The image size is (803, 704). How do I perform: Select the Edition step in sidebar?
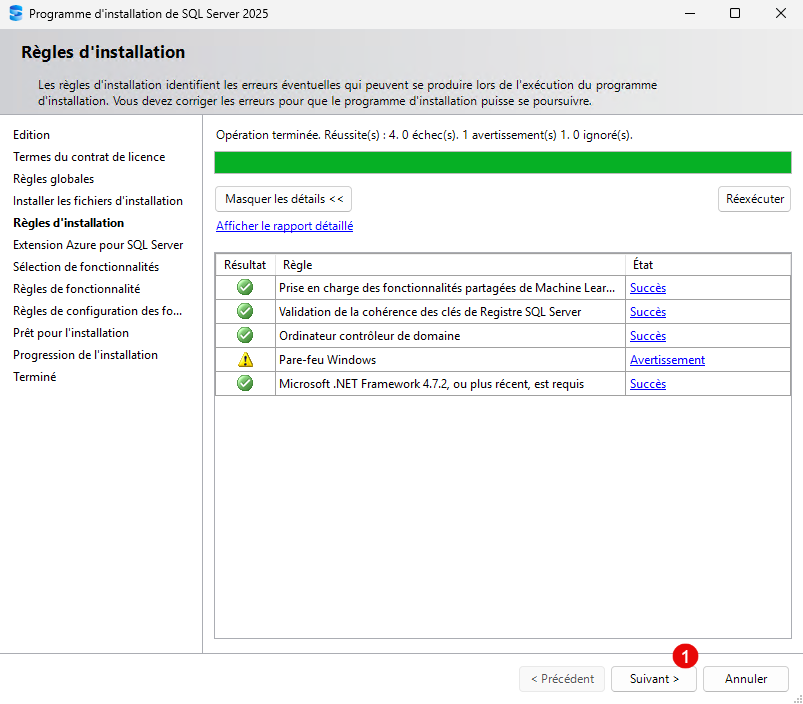pyautogui.click(x=31, y=135)
